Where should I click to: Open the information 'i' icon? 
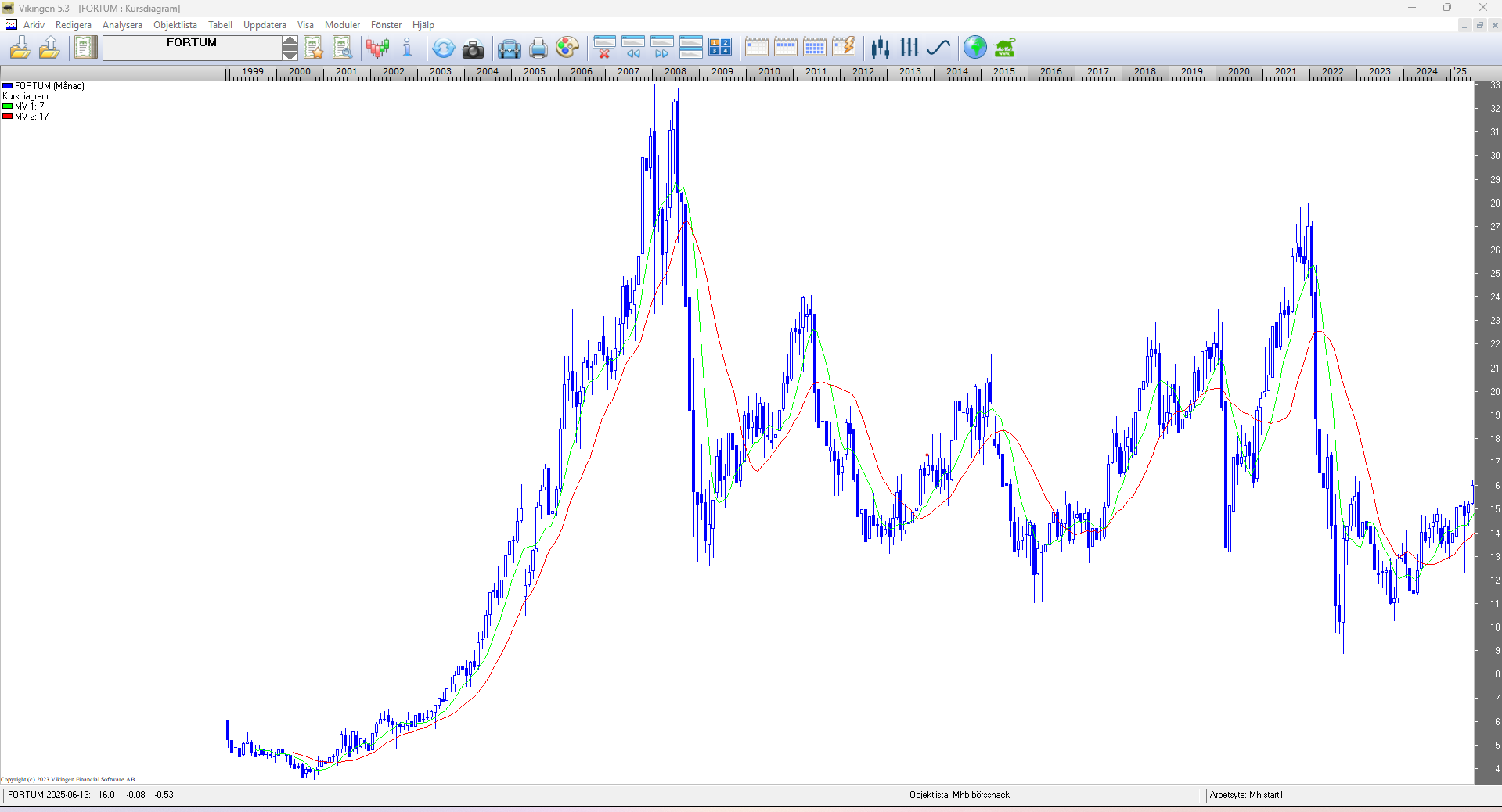pos(407,48)
